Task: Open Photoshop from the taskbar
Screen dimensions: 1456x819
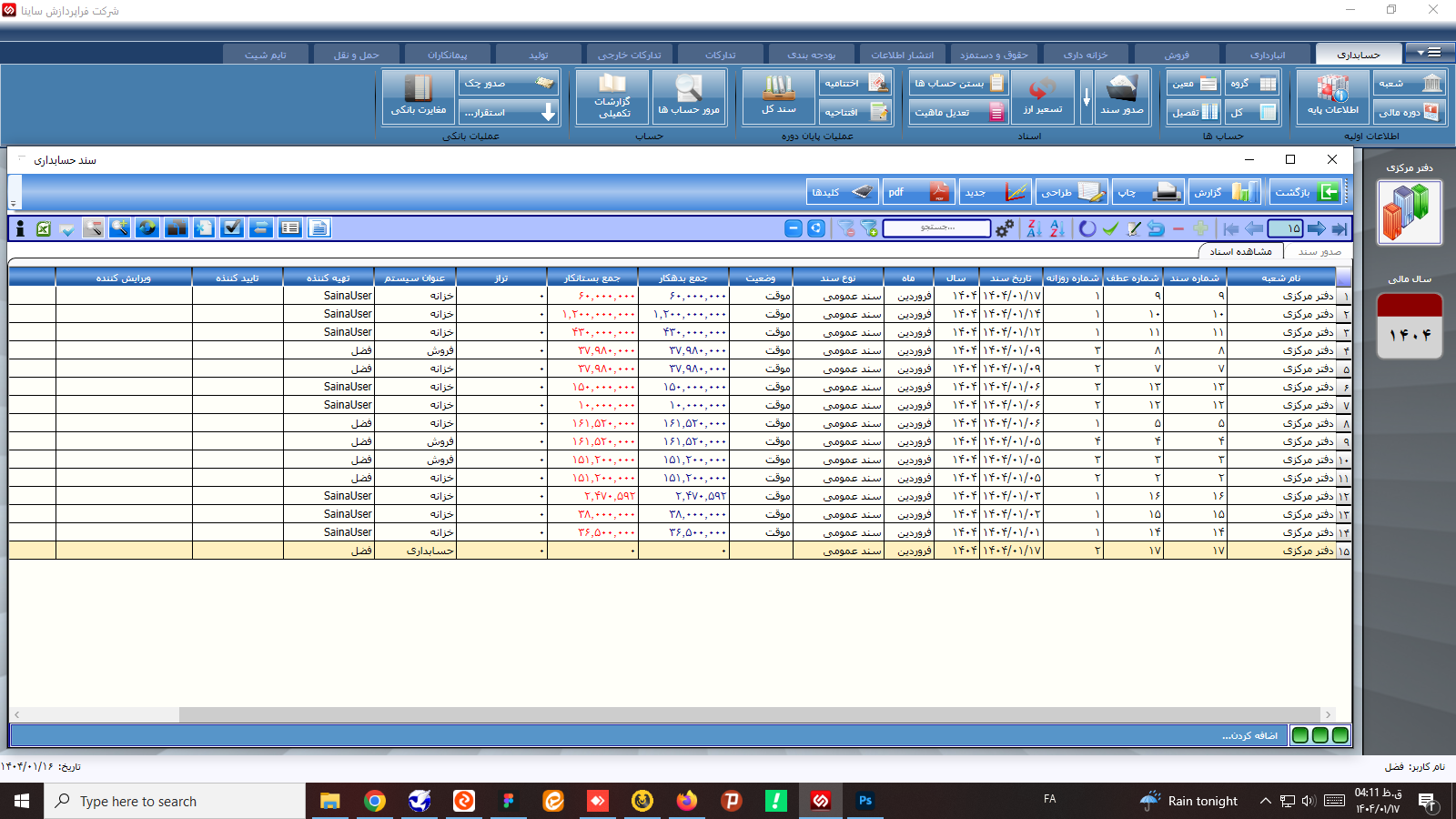Action: click(x=865, y=801)
